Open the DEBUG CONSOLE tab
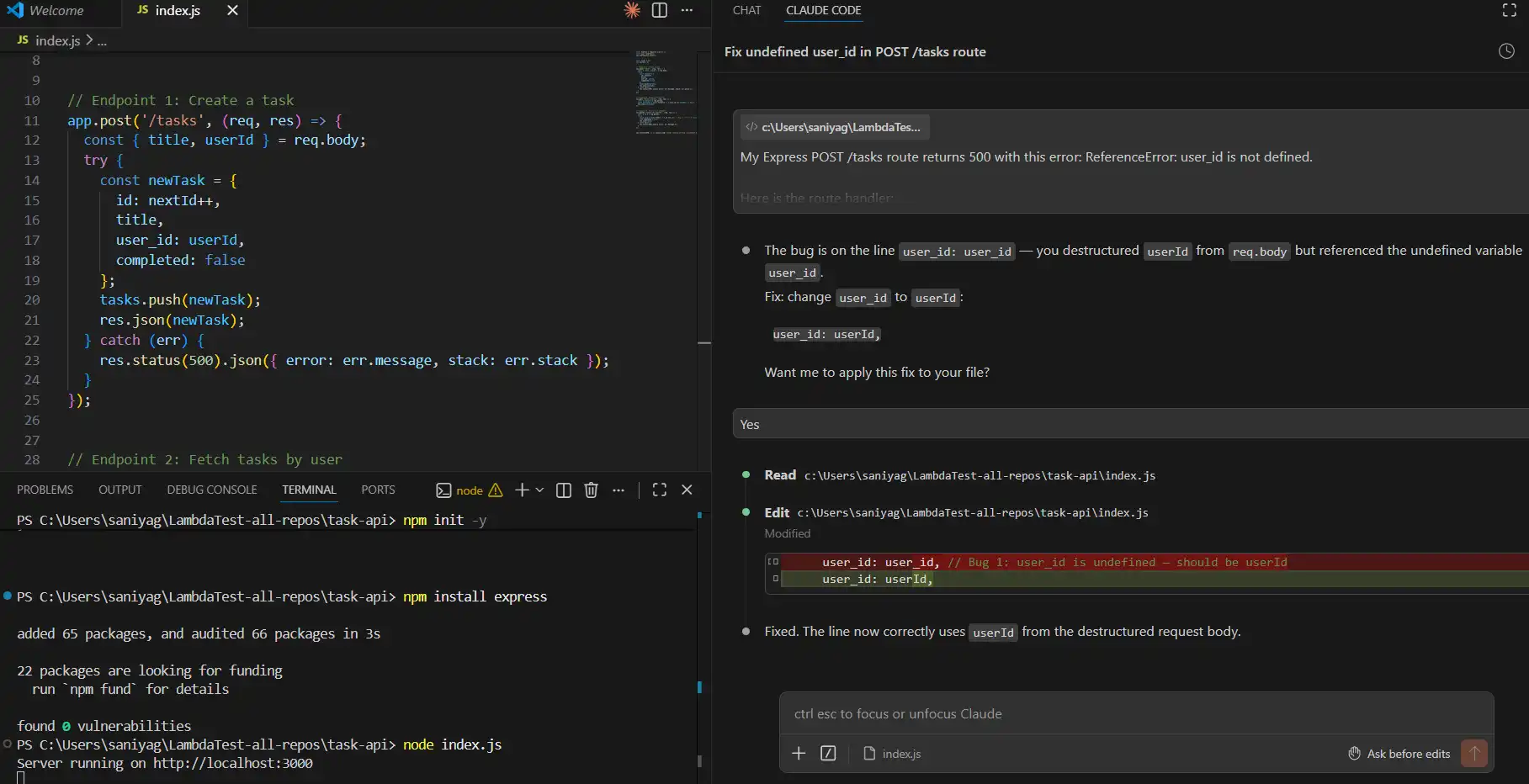Screen dimensions: 1529x784 pyautogui.click(x=211, y=490)
